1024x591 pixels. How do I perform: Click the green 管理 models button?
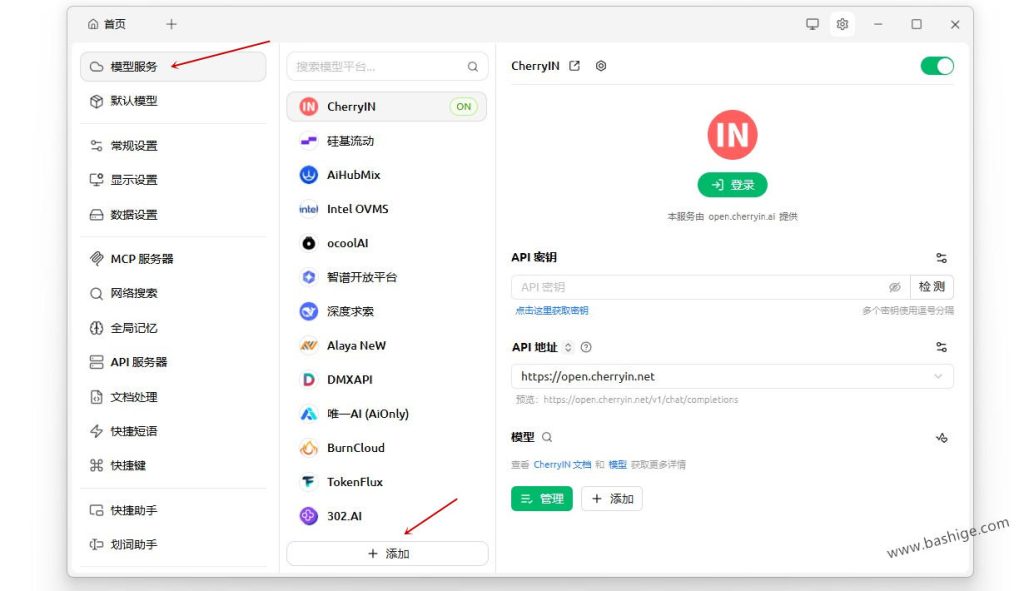[541, 499]
